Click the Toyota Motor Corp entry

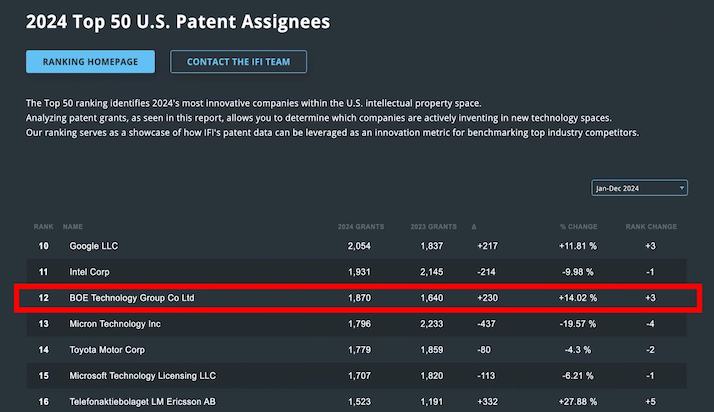(108, 350)
